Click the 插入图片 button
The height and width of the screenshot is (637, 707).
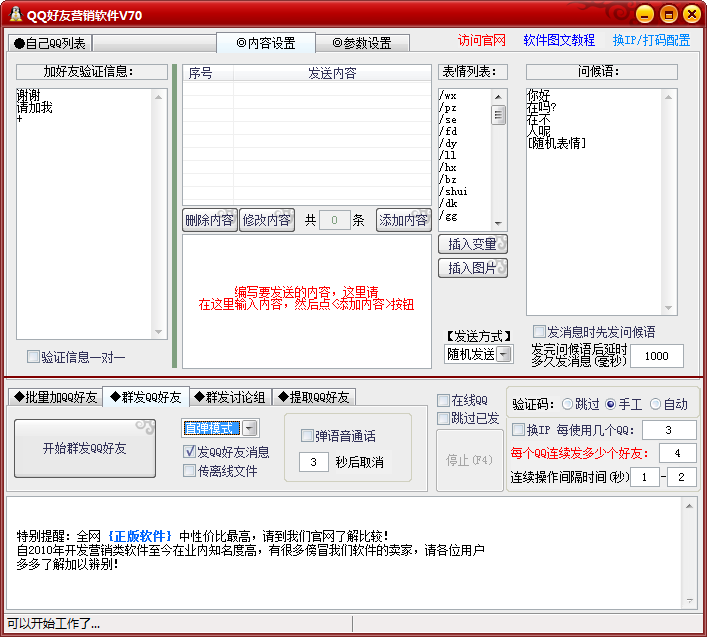coord(473,268)
